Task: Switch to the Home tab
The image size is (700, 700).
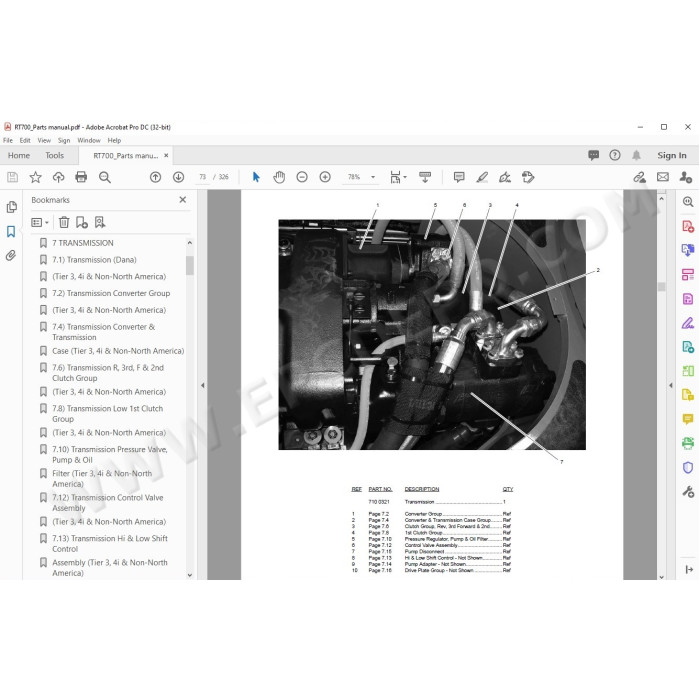Action: click(x=19, y=155)
